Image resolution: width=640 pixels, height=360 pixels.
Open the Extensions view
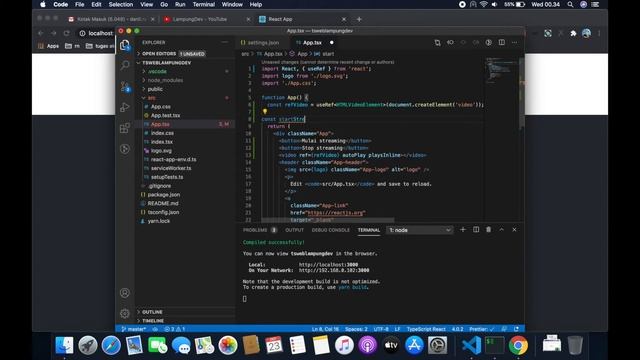[125, 128]
